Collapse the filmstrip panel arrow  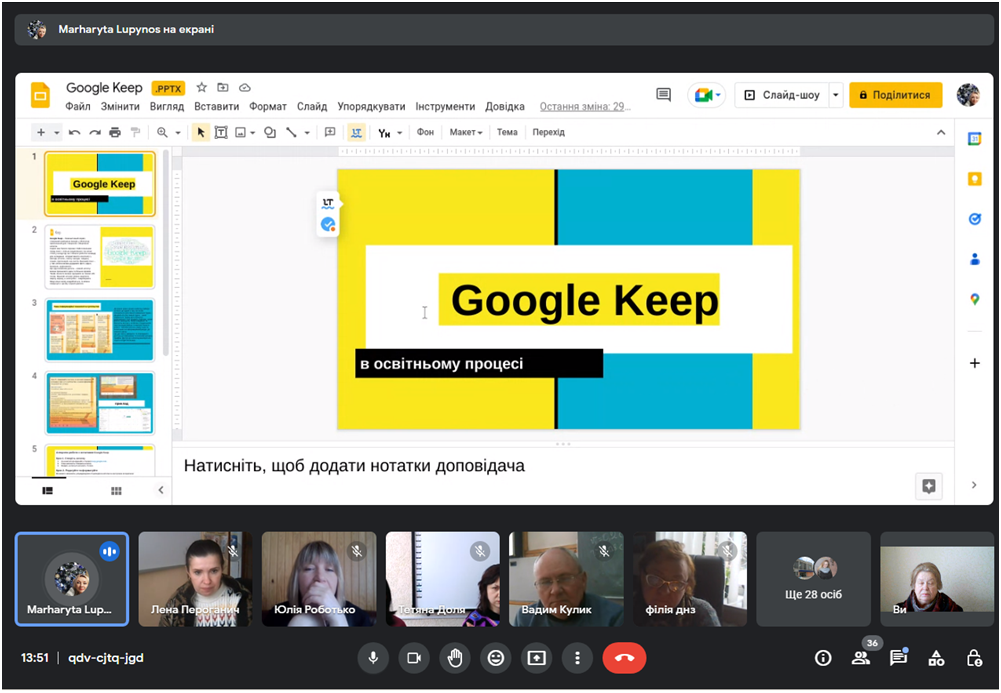click(160, 490)
